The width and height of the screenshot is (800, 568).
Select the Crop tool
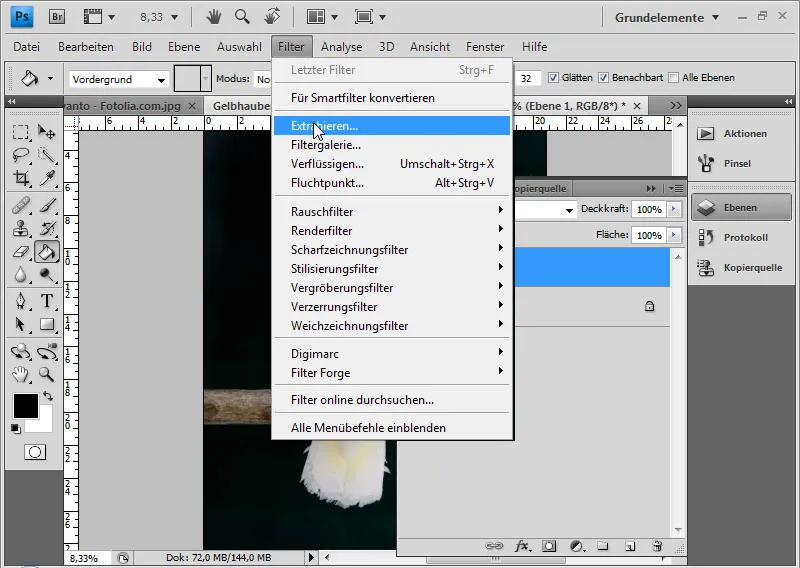click(x=21, y=179)
